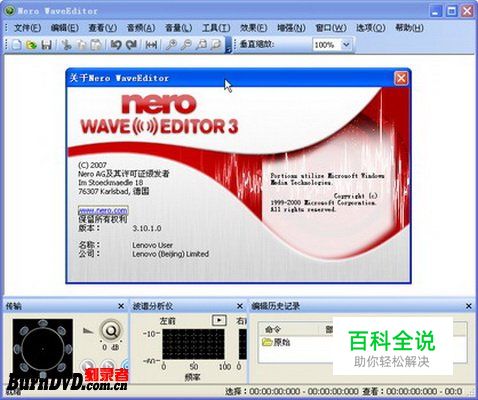The width and height of the screenshot is (478, 400).
Task: Click the 选择 time range in status bar
Action: pos(292,392)
